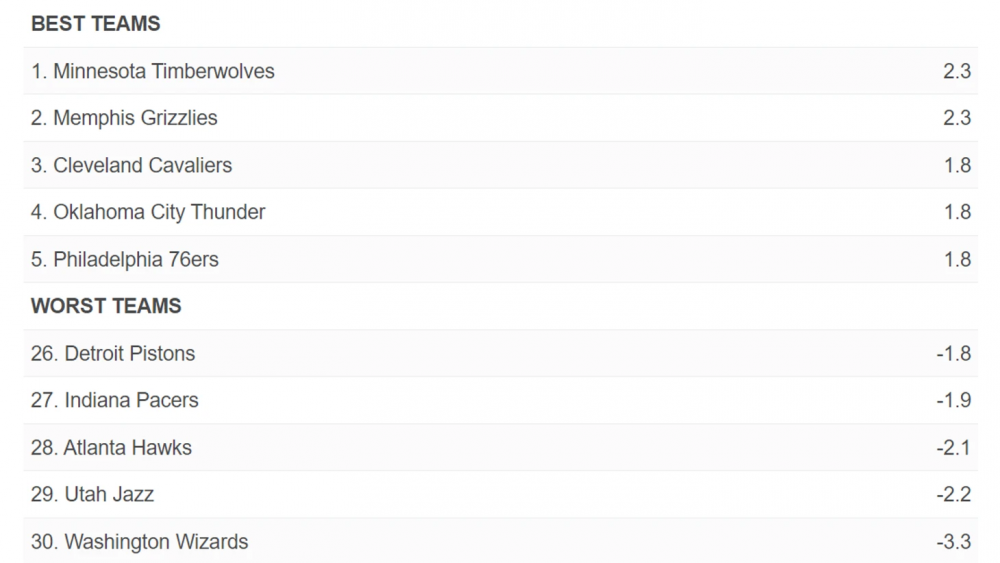Click the Cavaliers 1.8 rating value
The height and width of the screenshot is (563, 1000).
[x=956, y=165]
